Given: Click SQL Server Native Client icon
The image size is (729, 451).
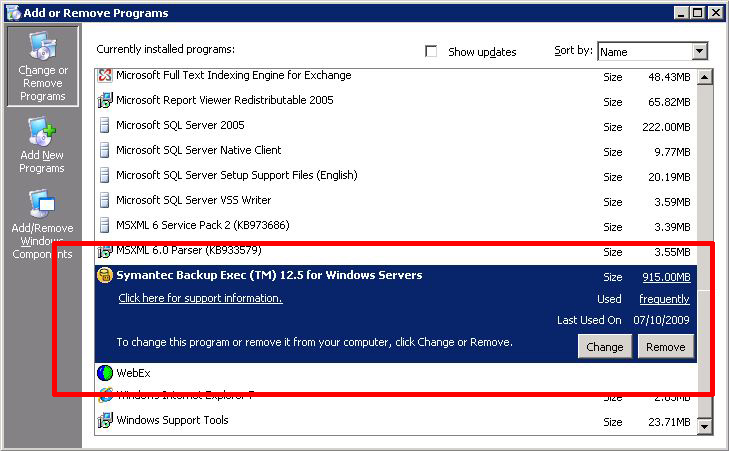Looking at the screenshot, I should pos(105,150).
